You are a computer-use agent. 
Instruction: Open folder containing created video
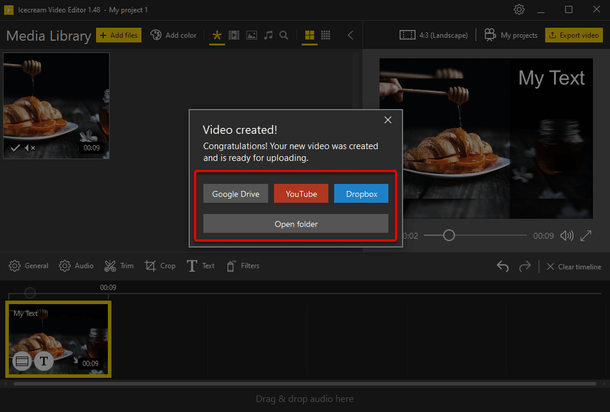click(296, 224)
